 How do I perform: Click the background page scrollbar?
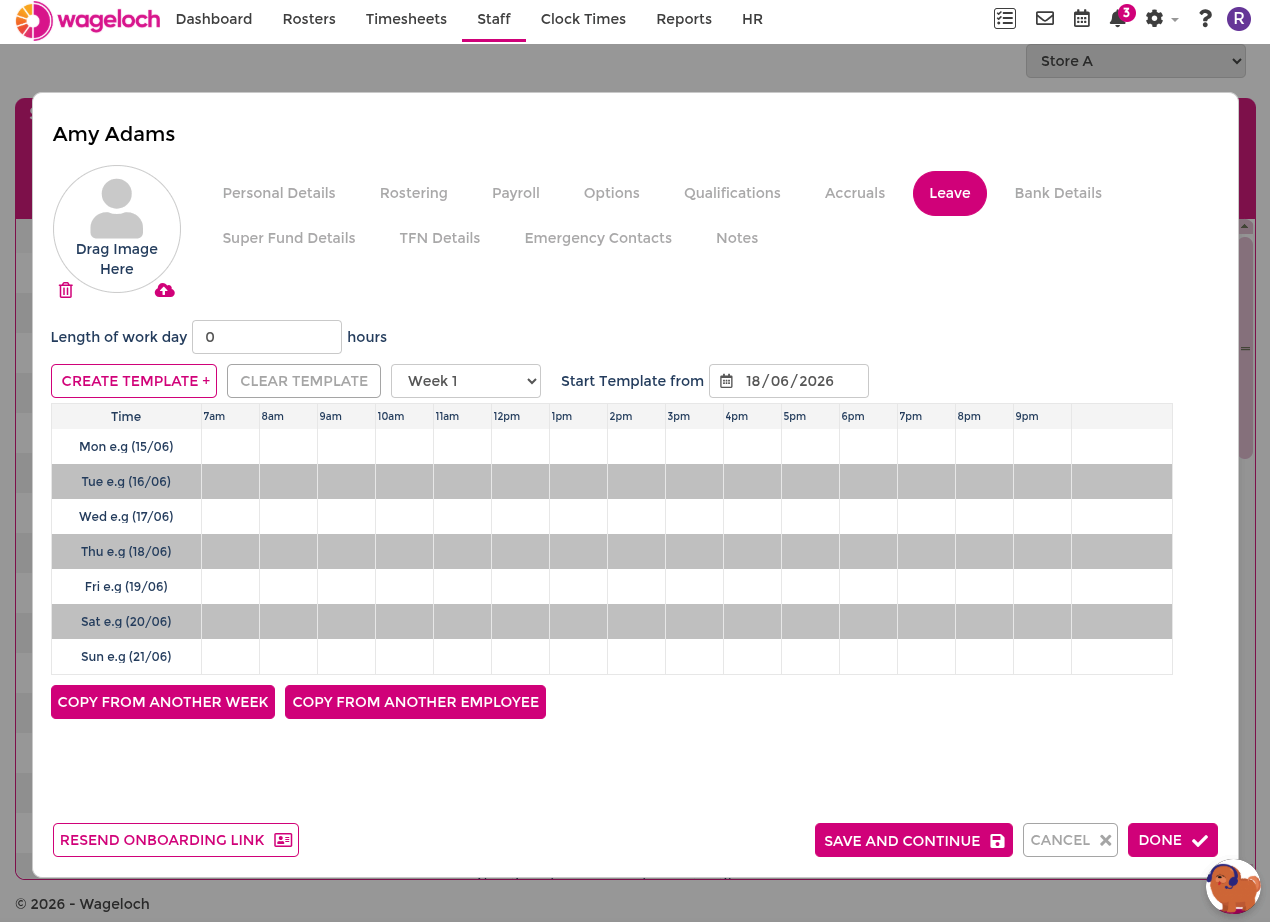coord(1246,347)
